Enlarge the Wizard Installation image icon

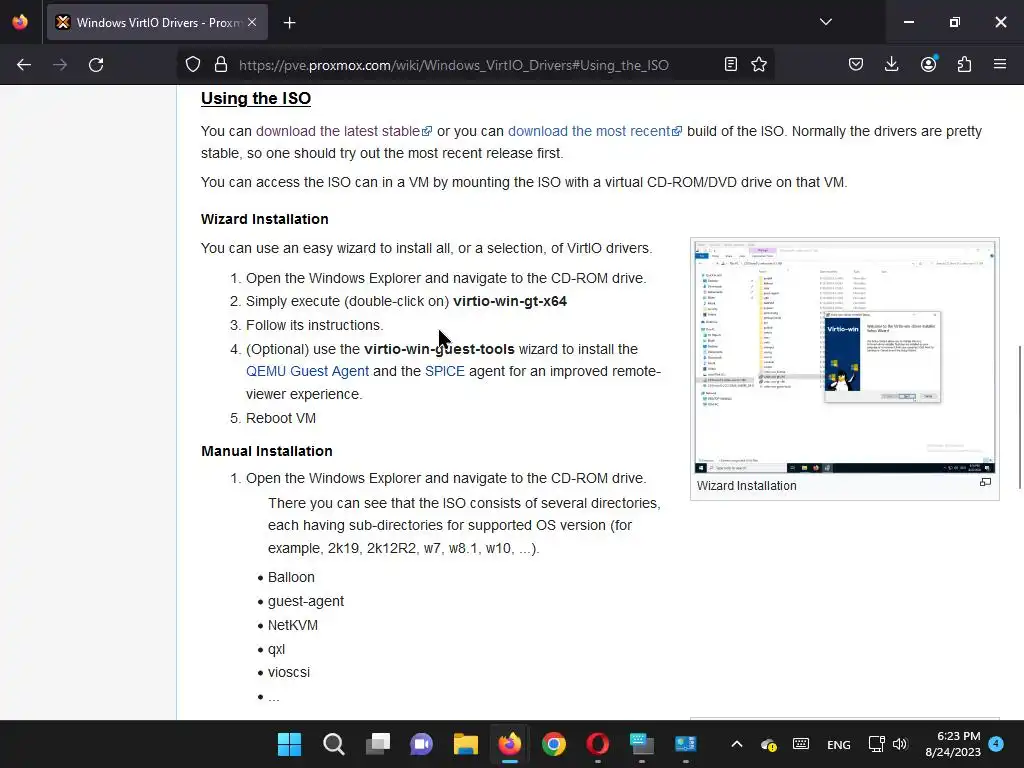(985, 483)
